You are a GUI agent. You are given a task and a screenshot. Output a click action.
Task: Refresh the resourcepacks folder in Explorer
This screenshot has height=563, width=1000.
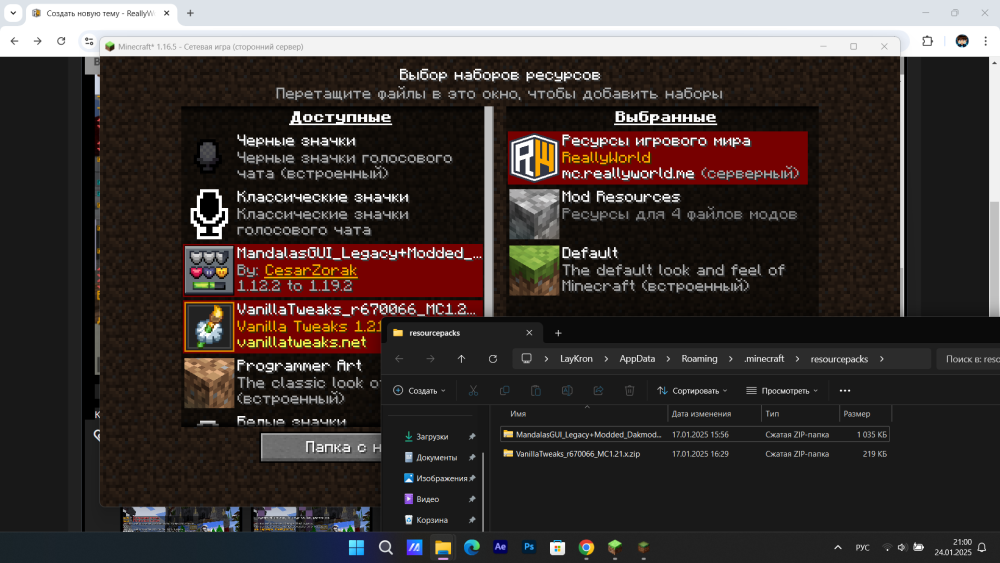(x=493, y=359)
